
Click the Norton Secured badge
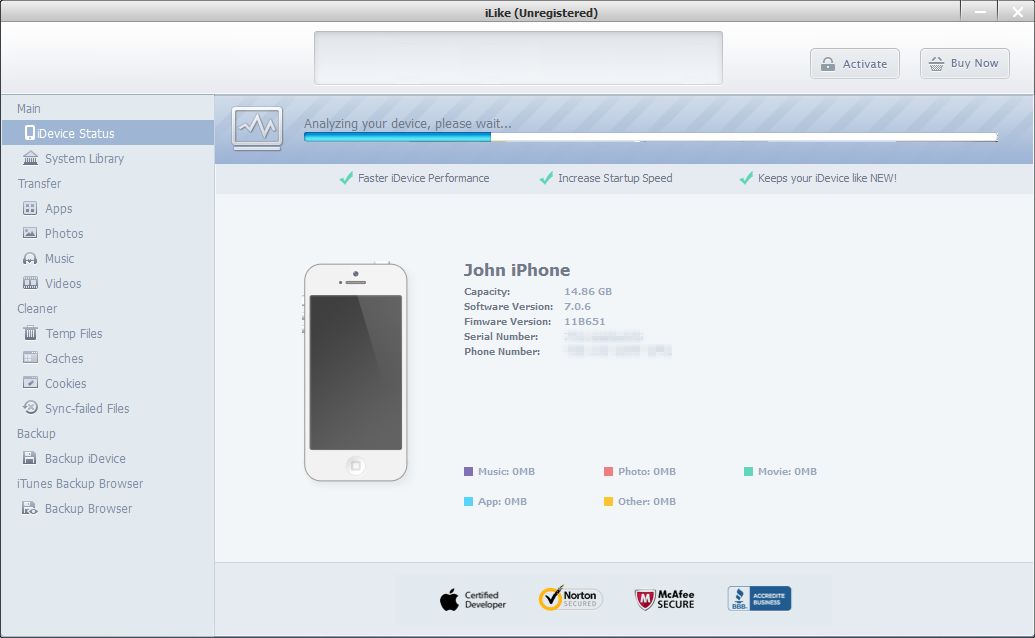point(570,598)
